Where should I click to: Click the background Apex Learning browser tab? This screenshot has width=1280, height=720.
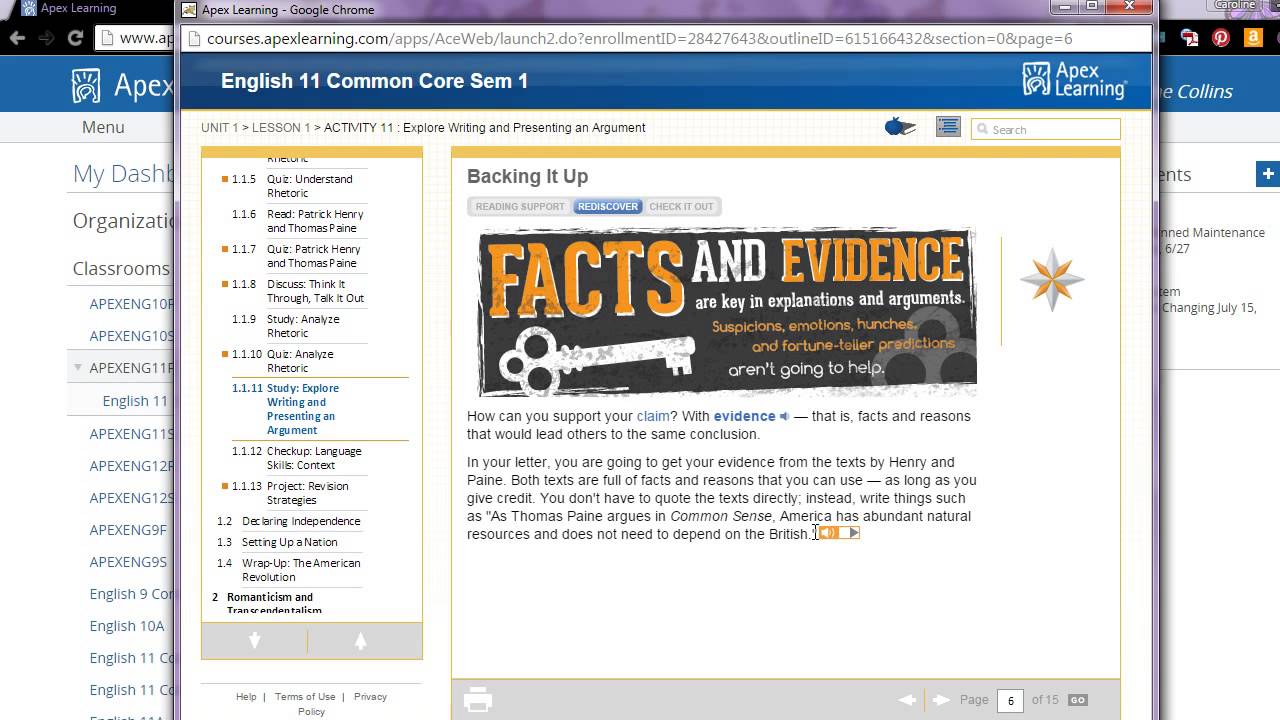(x=80, y=9)
